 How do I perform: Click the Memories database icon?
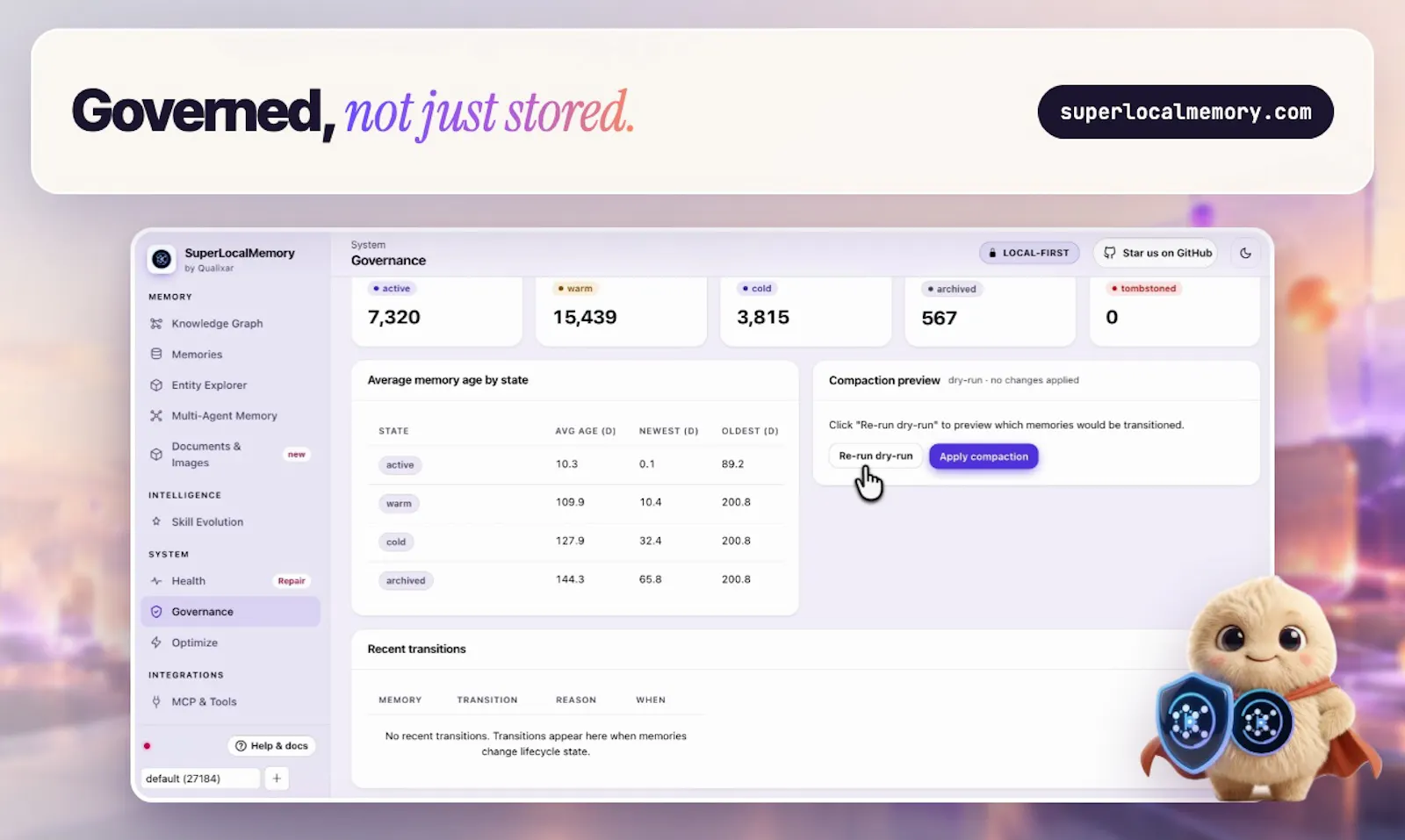156,355
